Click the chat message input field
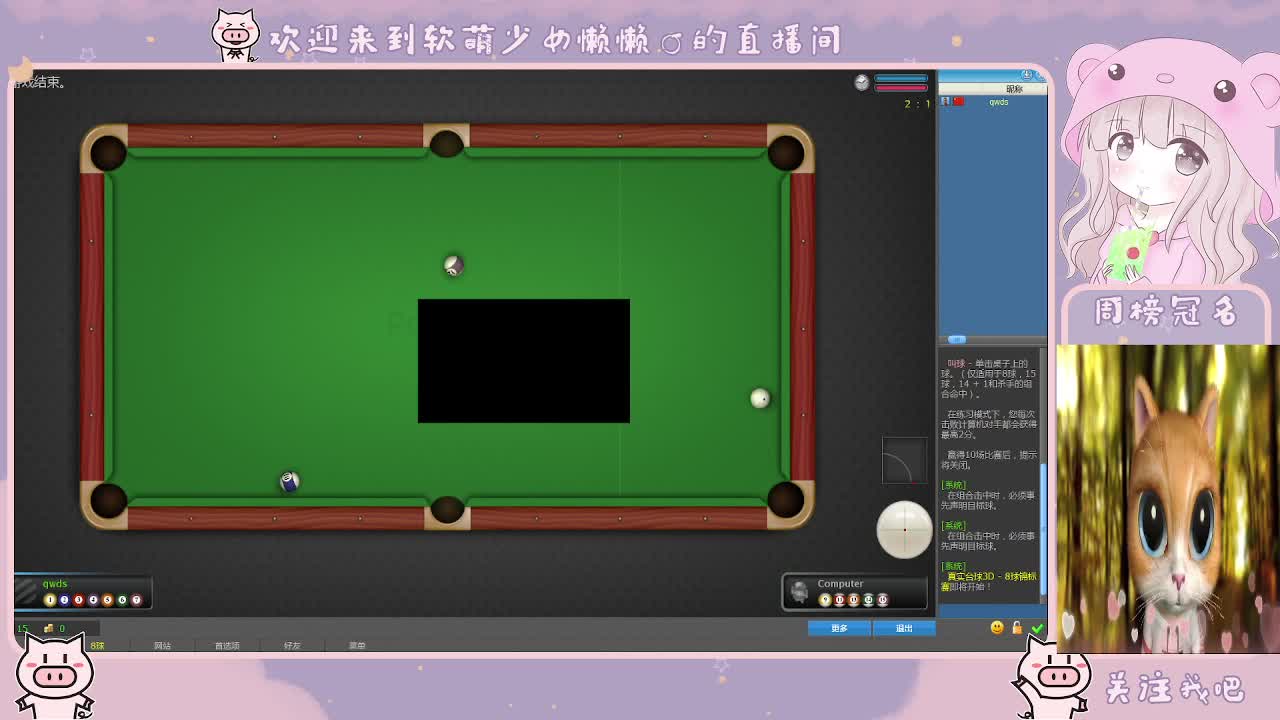The height and width of the screenshot is (720, 1280). (x=990, y=609)
